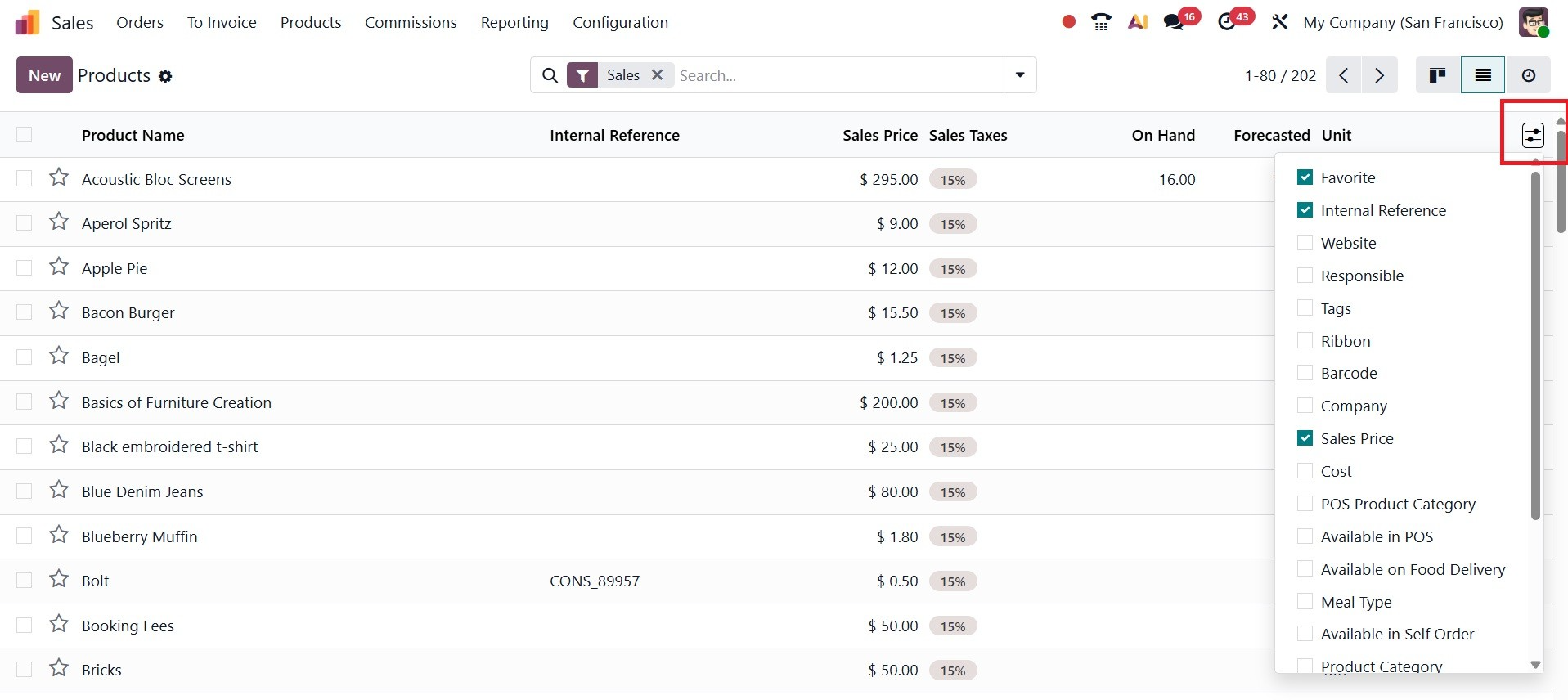Click the New product button

pos(44,75)
